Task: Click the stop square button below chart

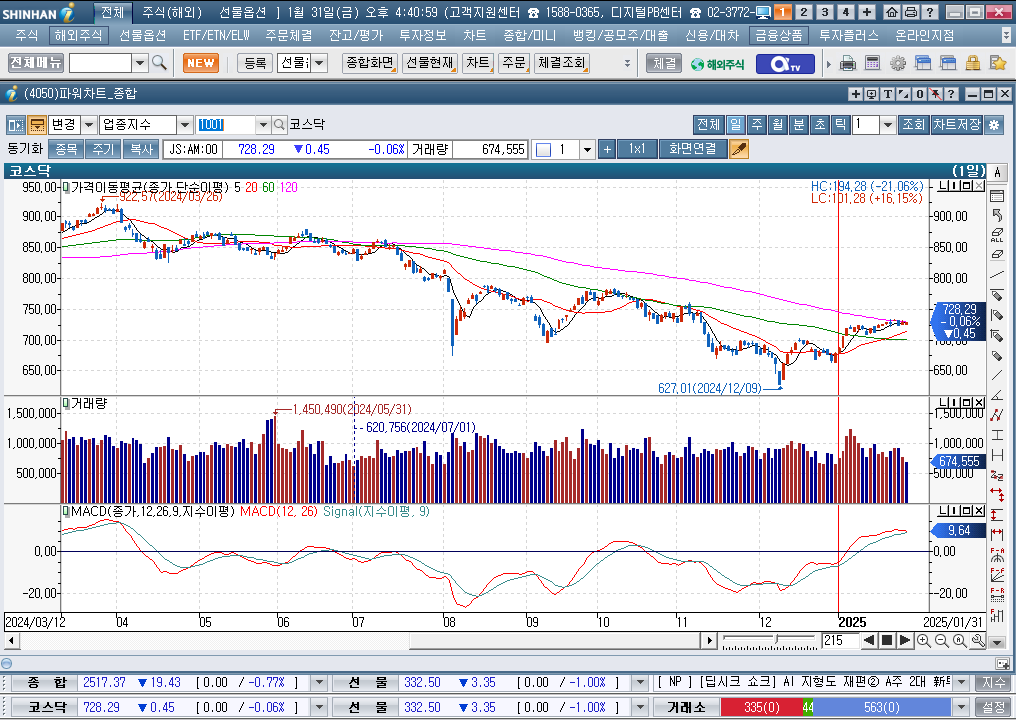Action: pyautogui.click(x=887, y=641)
